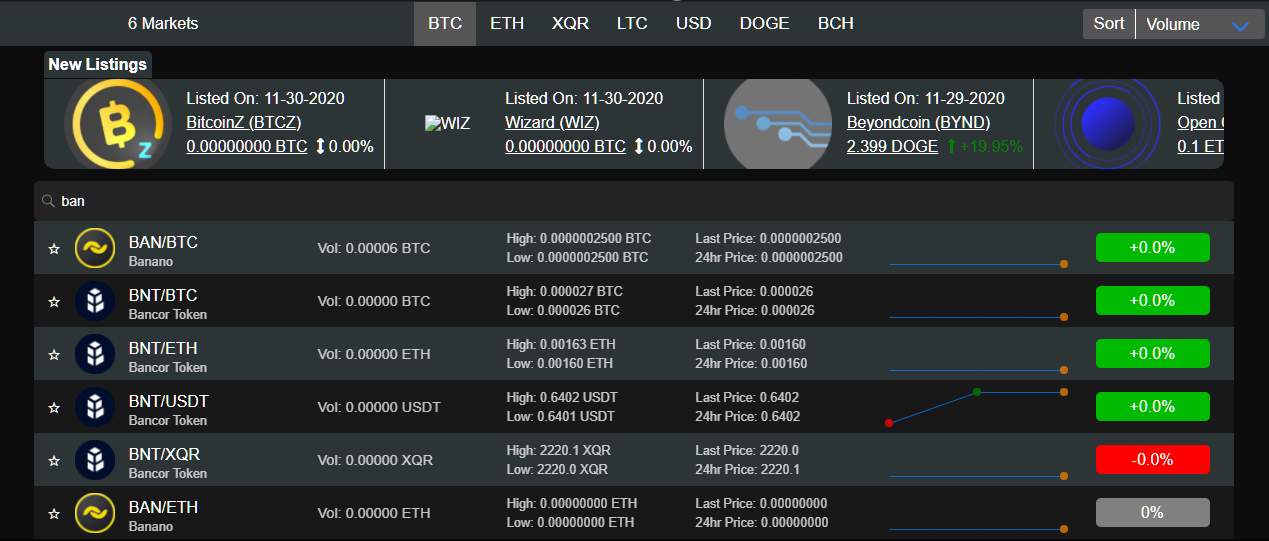This screenshot has width=1269, height=541.
Task: Click 'Vol: 0.00000 XQR' value
Action: [375, 460]
